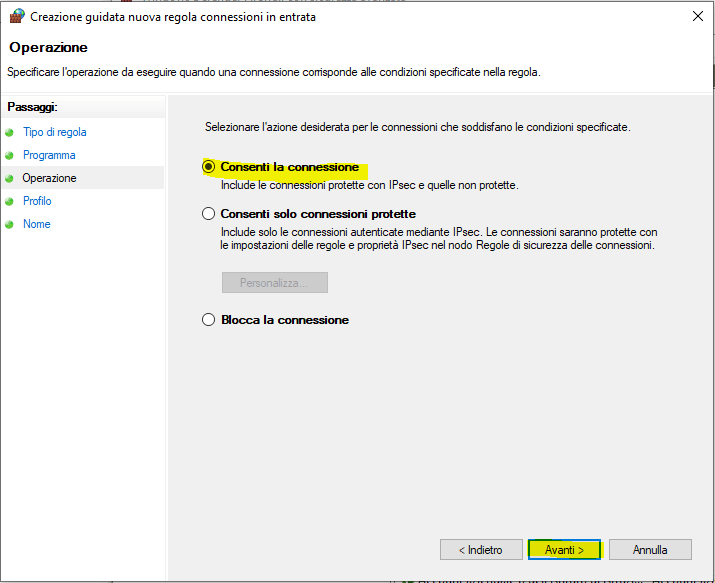Close the rule creation wizard window
Viewport: 715px width, 583px height.
(695, 16)
